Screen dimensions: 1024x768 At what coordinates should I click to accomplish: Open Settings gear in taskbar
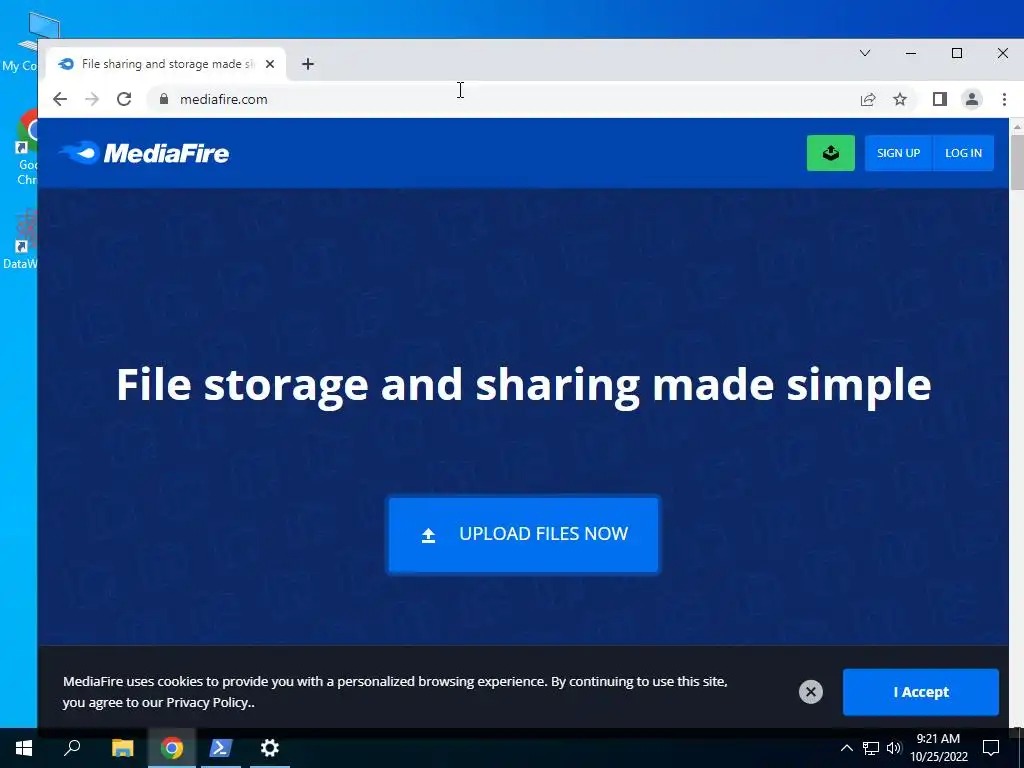point(270,748)
